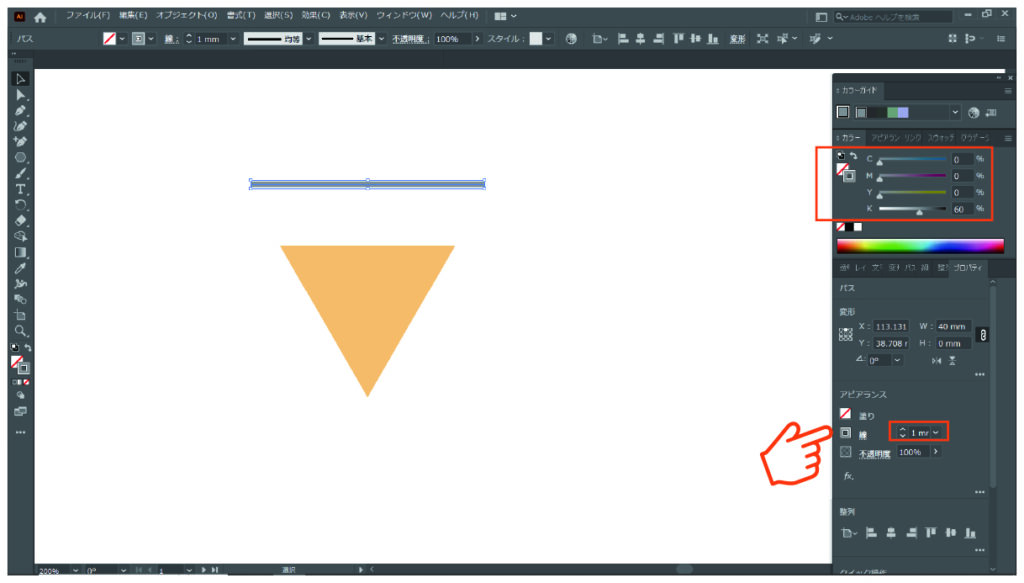Click fx add effect icon

848,476
